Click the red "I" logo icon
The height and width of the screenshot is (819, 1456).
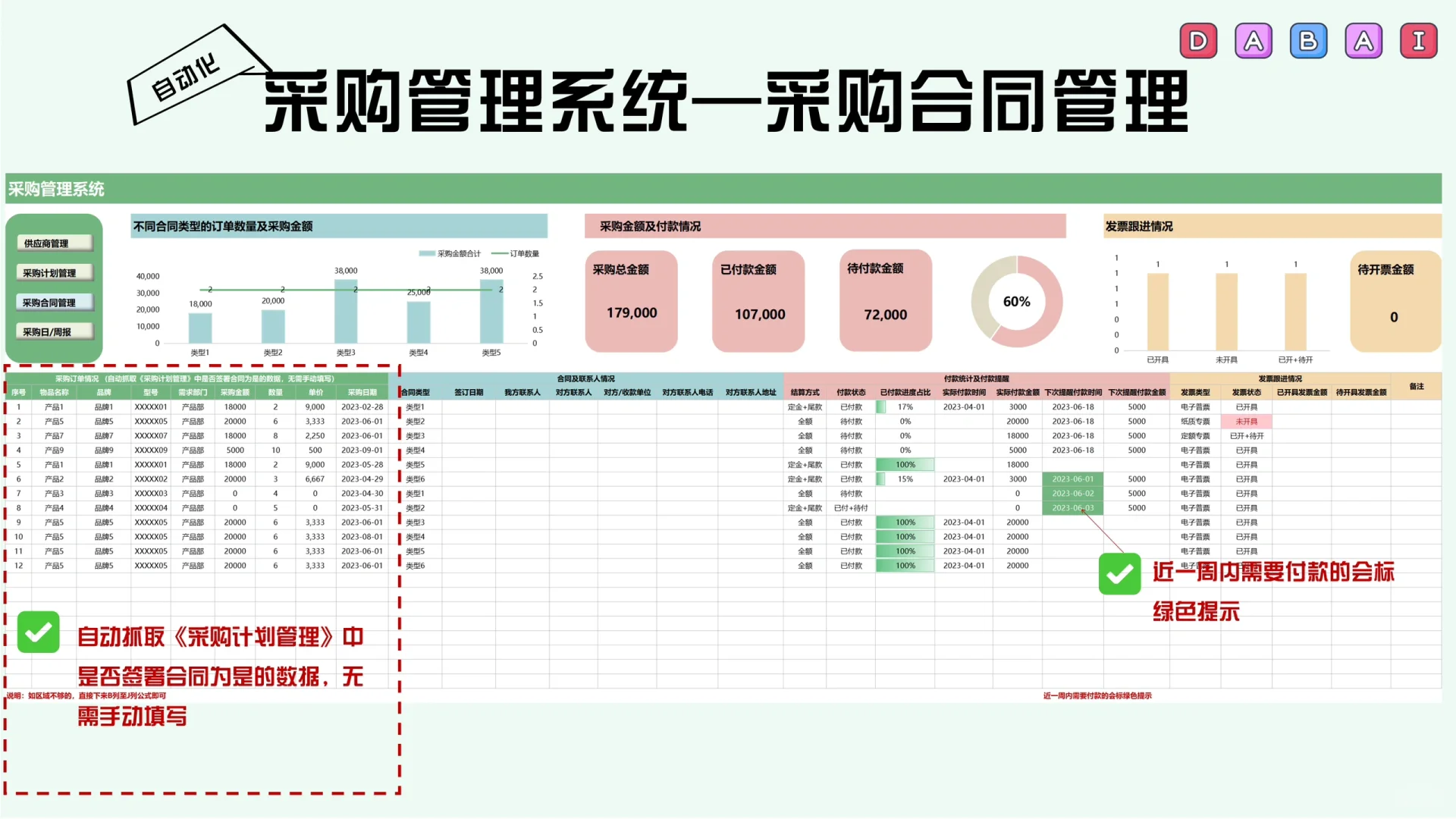(1418, 40)
